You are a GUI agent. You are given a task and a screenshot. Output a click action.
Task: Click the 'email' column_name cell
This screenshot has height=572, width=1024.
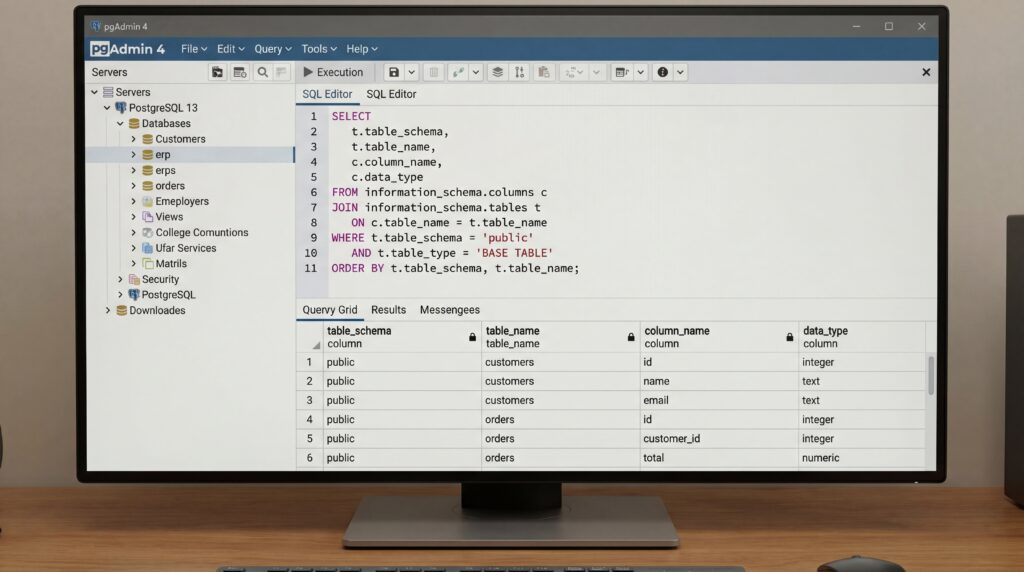719,400
